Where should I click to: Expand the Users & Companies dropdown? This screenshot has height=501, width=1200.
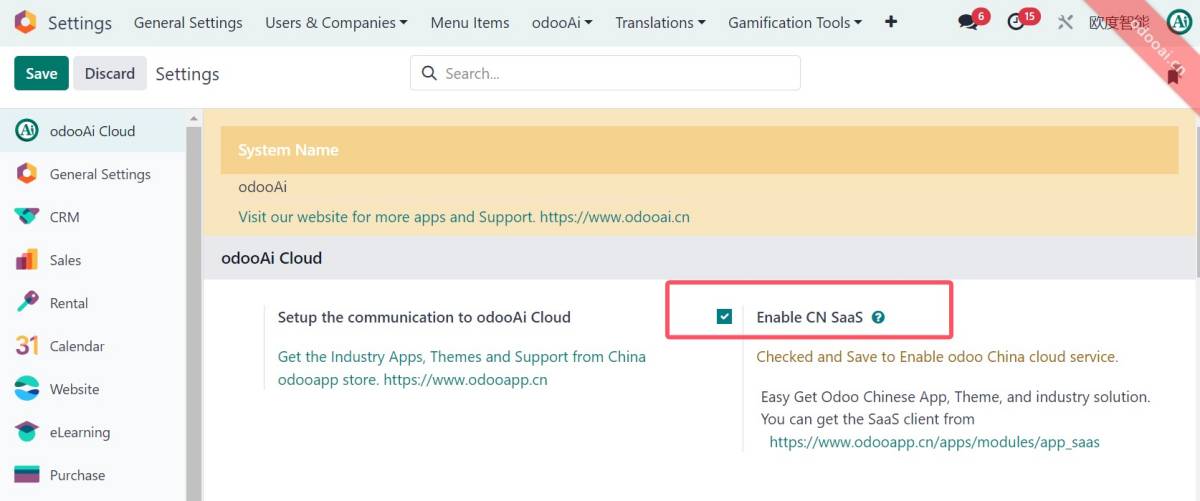pyautogui.click(x=336, y=22)
